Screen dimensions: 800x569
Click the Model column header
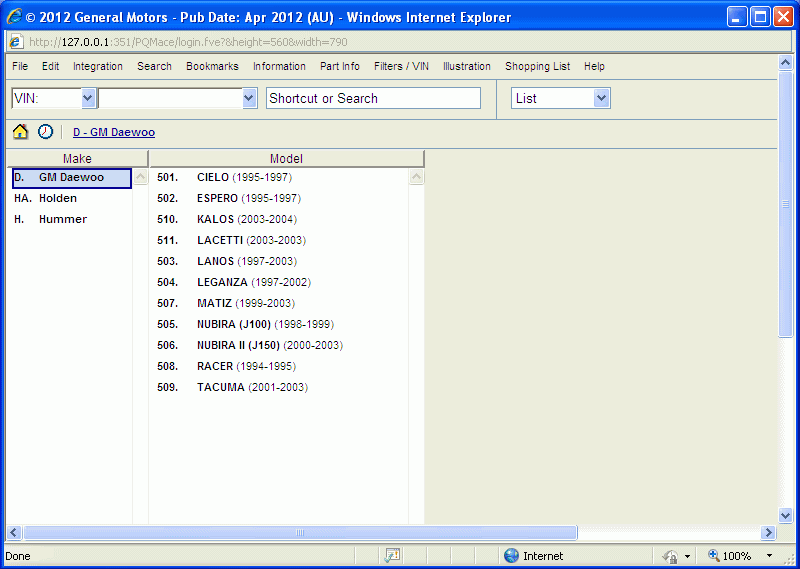click(287, 159)
